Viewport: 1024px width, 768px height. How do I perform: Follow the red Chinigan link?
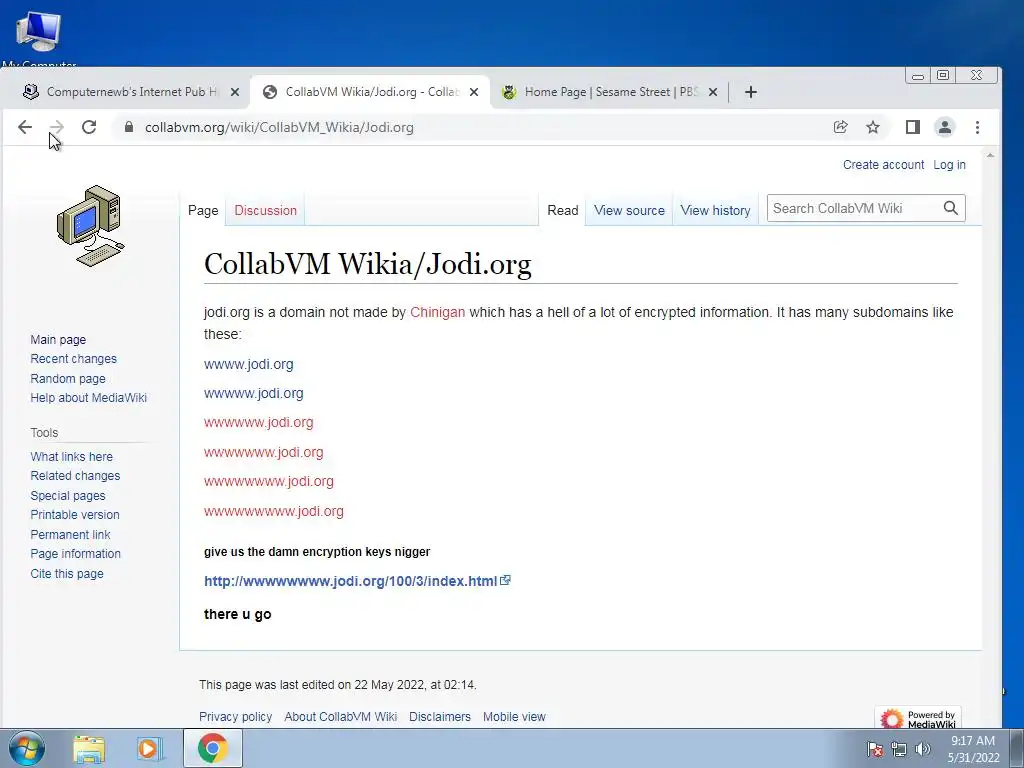tap(438, 312)
